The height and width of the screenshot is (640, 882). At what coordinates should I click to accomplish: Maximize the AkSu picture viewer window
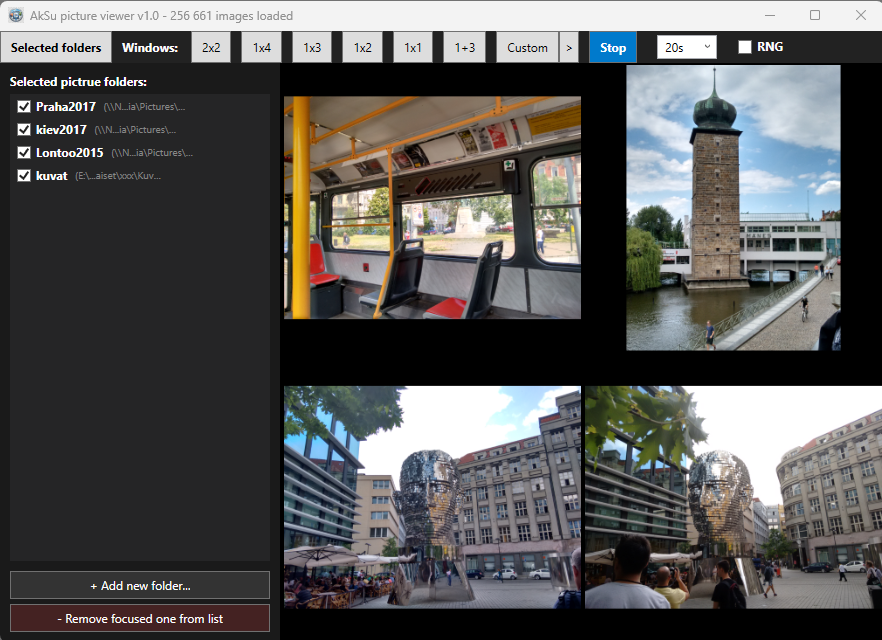(x=814, y=15)
